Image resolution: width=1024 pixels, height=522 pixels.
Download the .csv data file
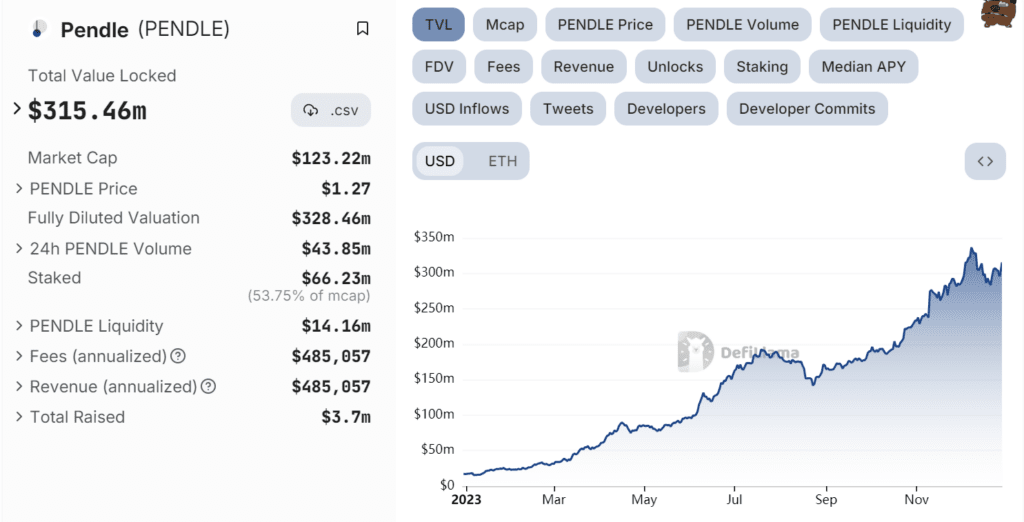tap(331, 110)
